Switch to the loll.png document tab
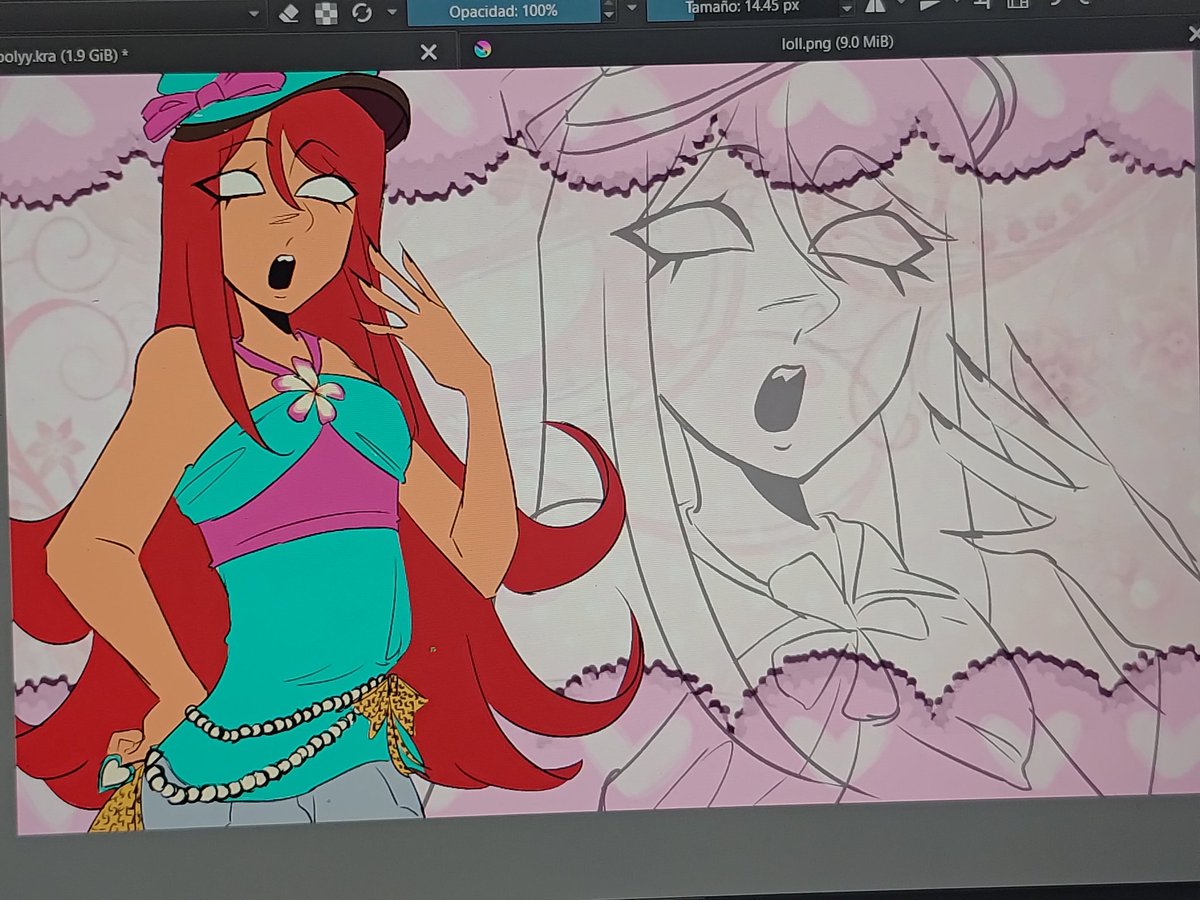The height and width of the screenshot is (900, 1200). click(830, 45)
